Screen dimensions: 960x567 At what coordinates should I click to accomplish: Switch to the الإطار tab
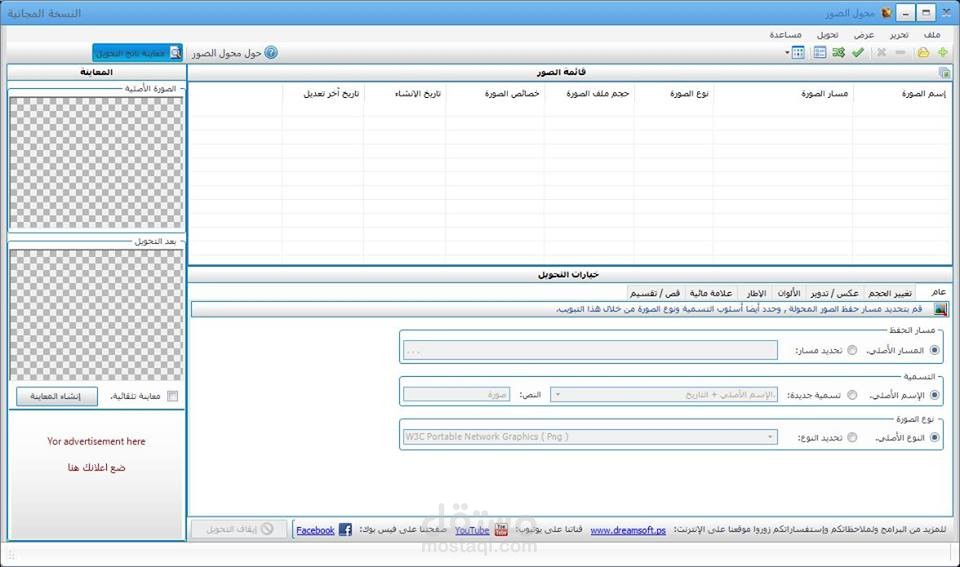[756, 293]
